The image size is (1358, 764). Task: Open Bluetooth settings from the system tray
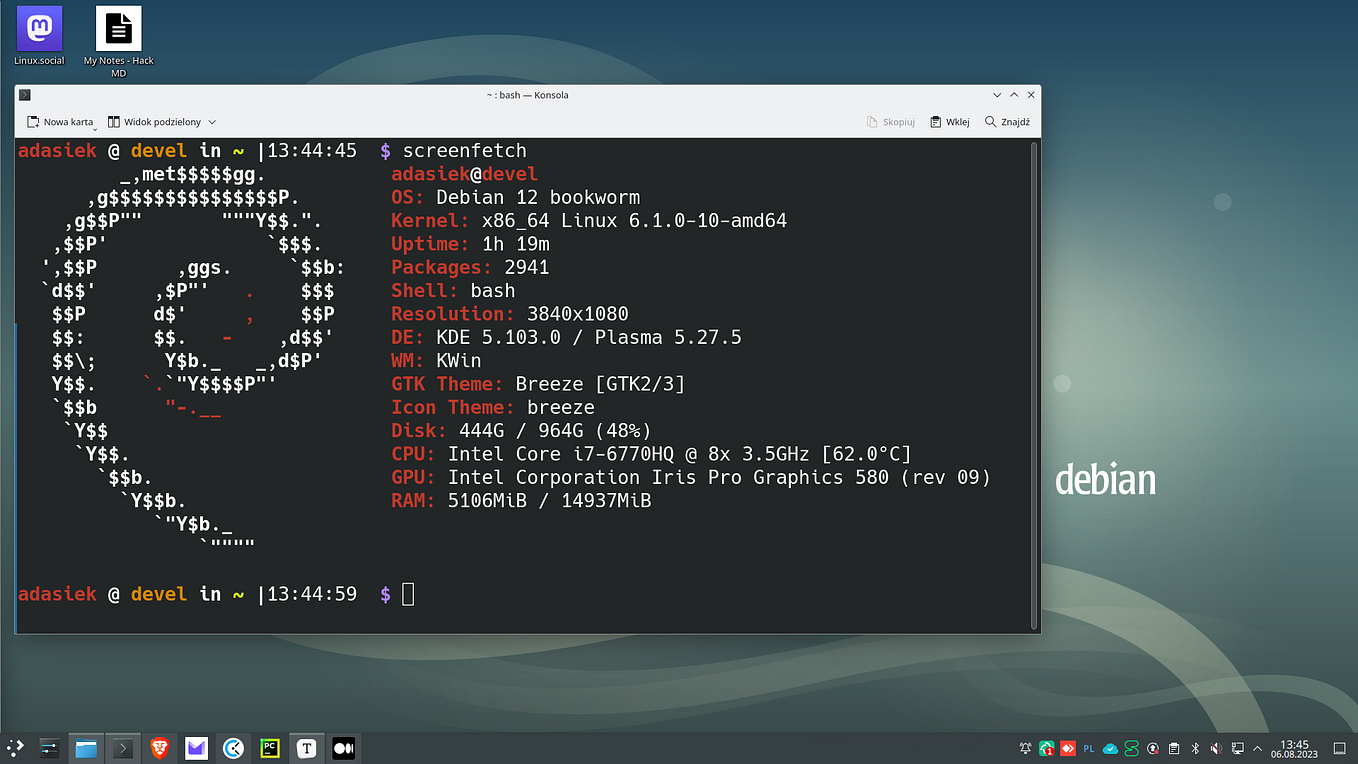[1194, 747]
